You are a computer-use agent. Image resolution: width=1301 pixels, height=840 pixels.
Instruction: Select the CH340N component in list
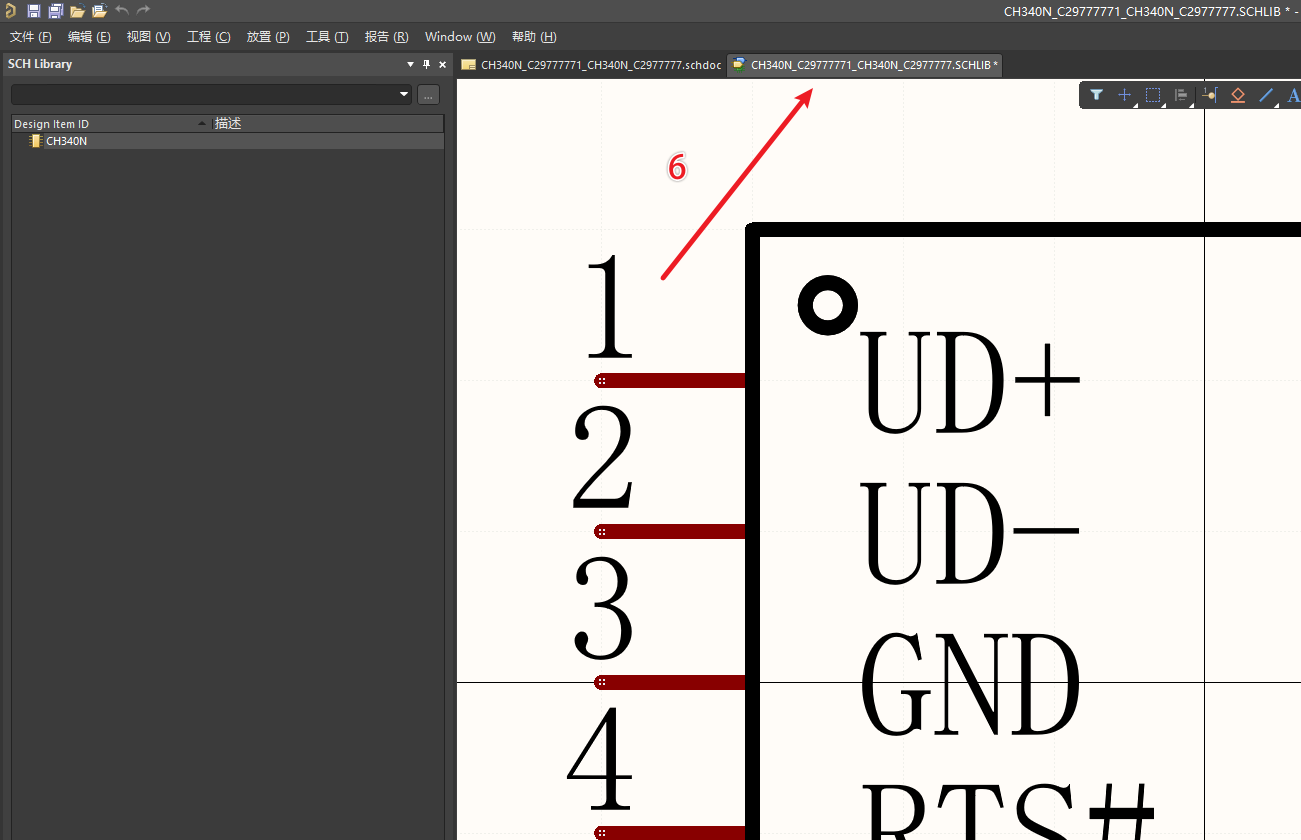(66, 141)
